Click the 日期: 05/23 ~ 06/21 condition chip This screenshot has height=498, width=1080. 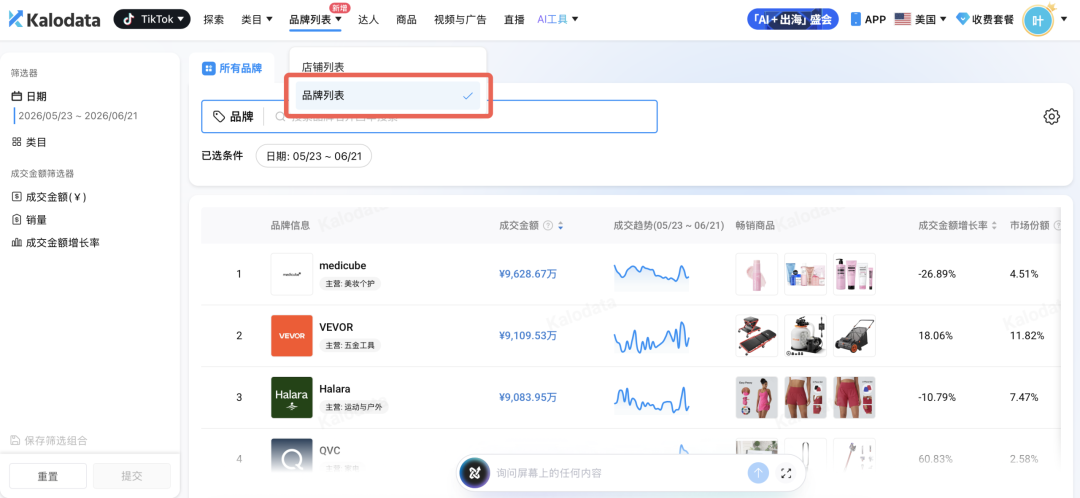click(x=313, y=156)
